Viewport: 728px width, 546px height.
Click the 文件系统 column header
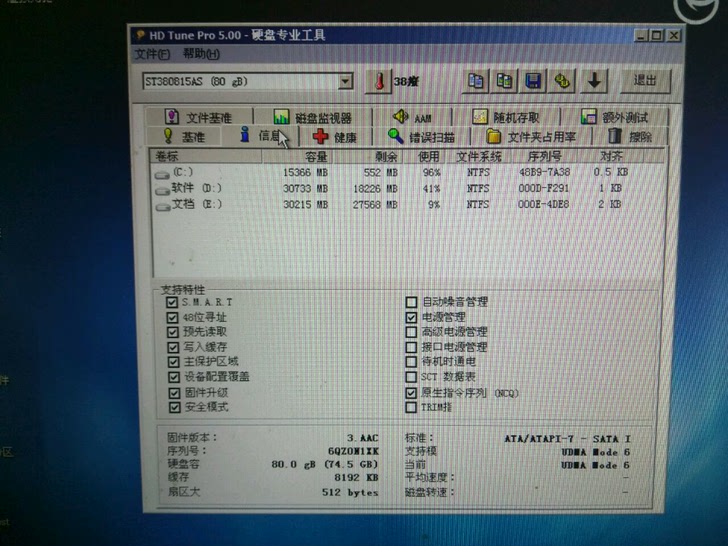pyautogui.click(x=479, y=156)
